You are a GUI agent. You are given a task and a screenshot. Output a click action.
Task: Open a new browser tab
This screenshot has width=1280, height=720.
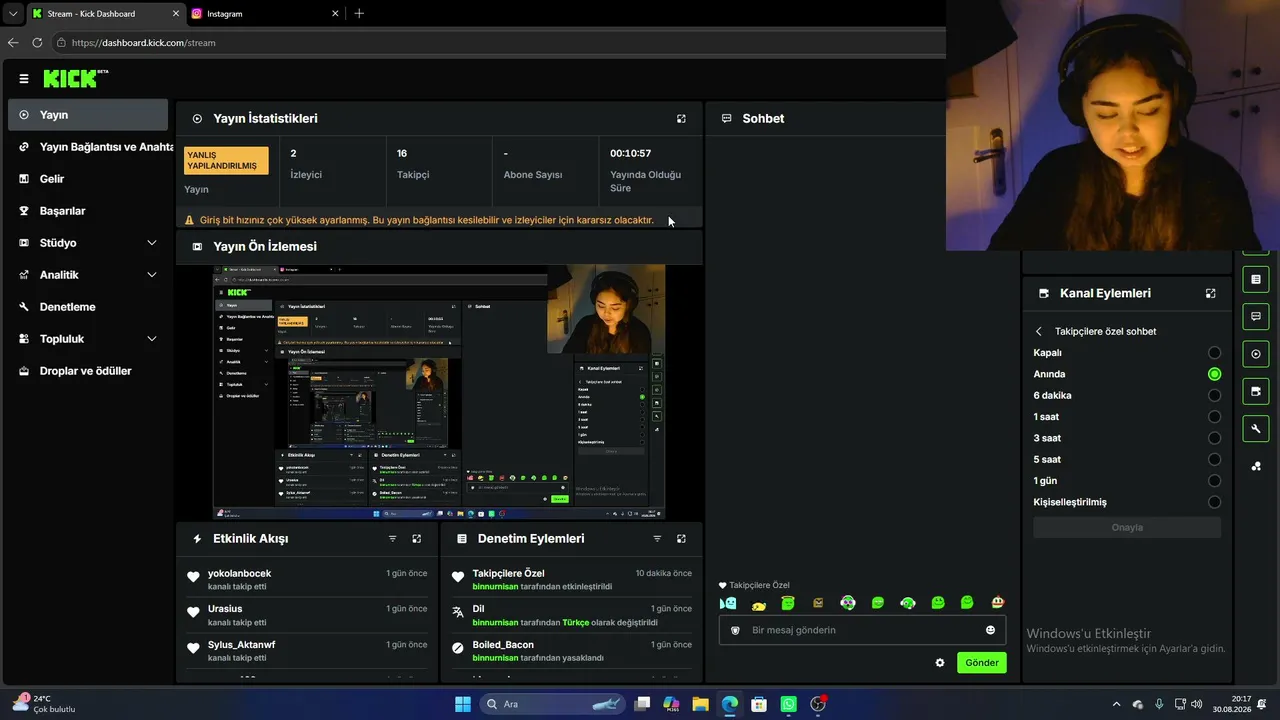[359, 14]
